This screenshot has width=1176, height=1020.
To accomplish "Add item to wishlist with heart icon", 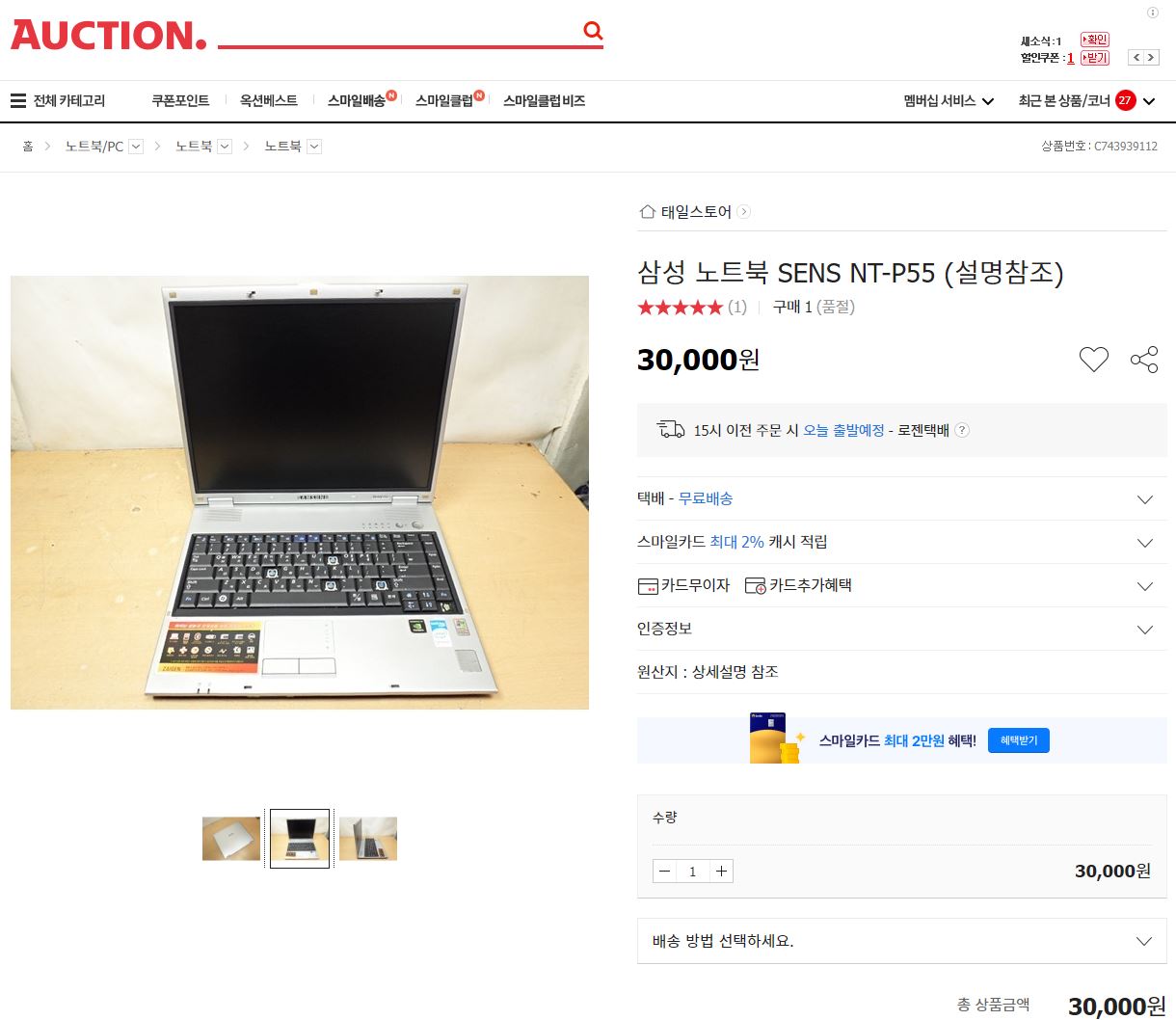I will pos(1093,360).
